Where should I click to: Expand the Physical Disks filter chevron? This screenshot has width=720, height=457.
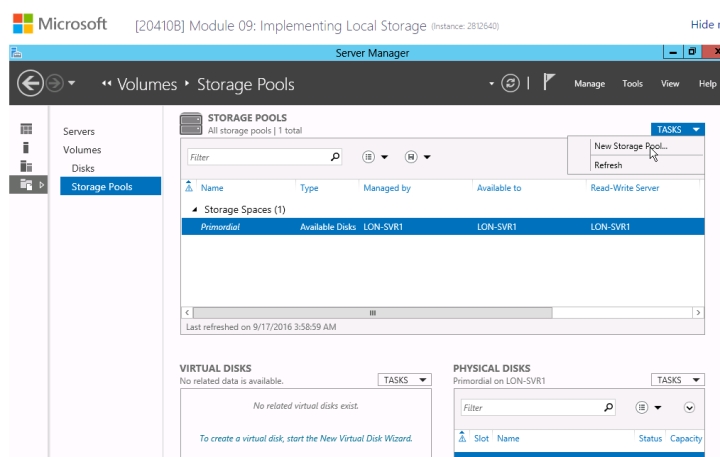pos(689,408)
